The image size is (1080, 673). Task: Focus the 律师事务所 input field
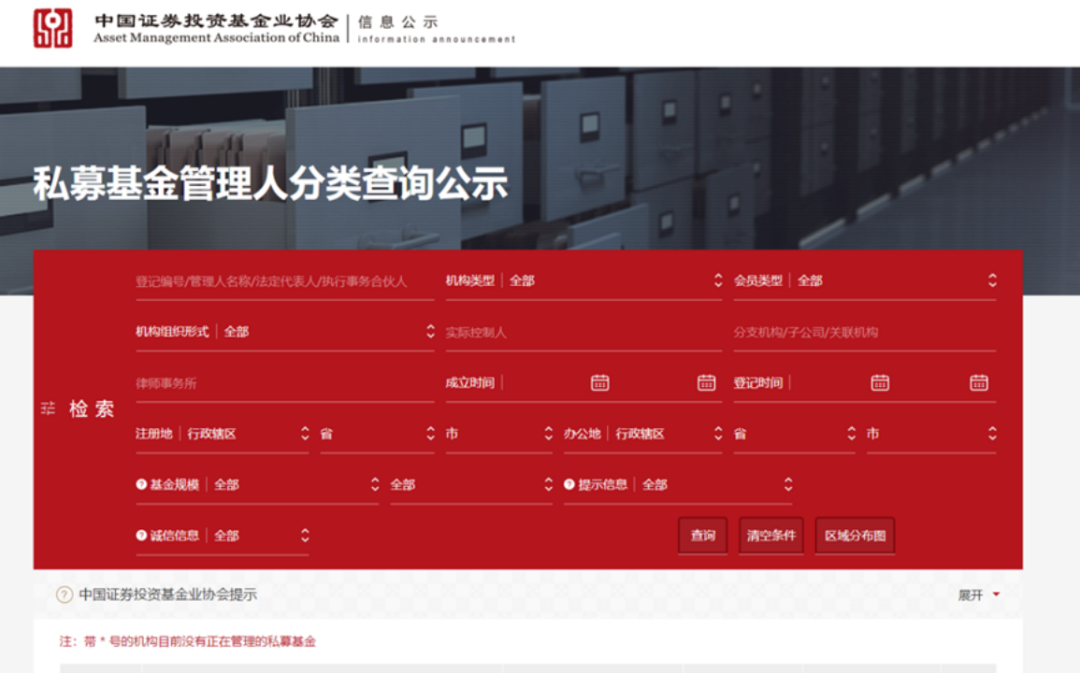285,383
